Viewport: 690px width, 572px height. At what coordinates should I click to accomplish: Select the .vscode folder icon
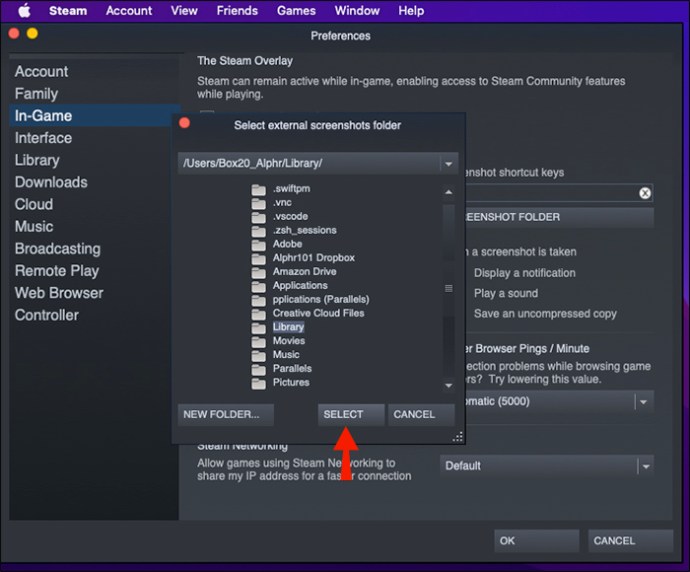click(258, 217)
